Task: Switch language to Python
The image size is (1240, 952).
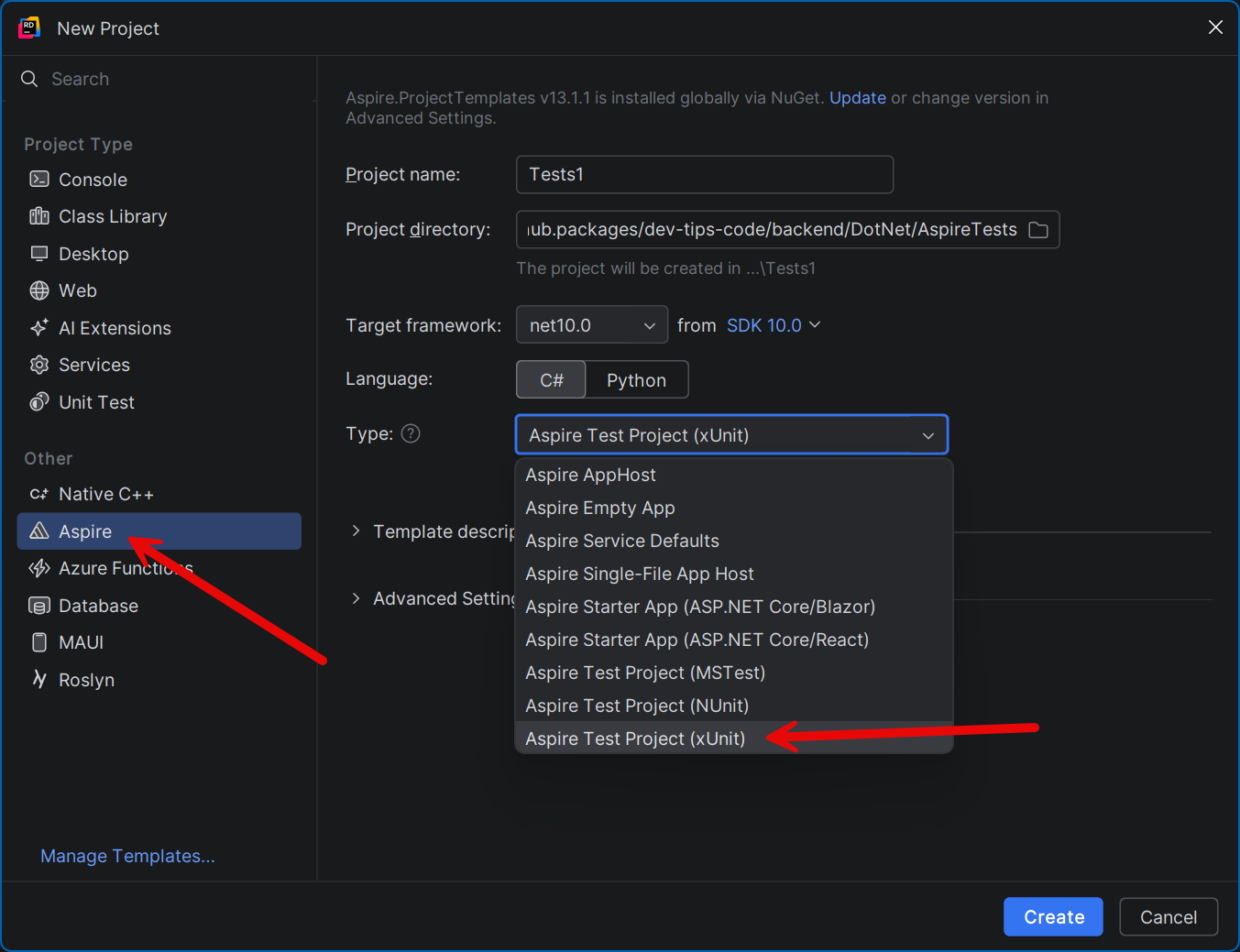Action: 637,380
